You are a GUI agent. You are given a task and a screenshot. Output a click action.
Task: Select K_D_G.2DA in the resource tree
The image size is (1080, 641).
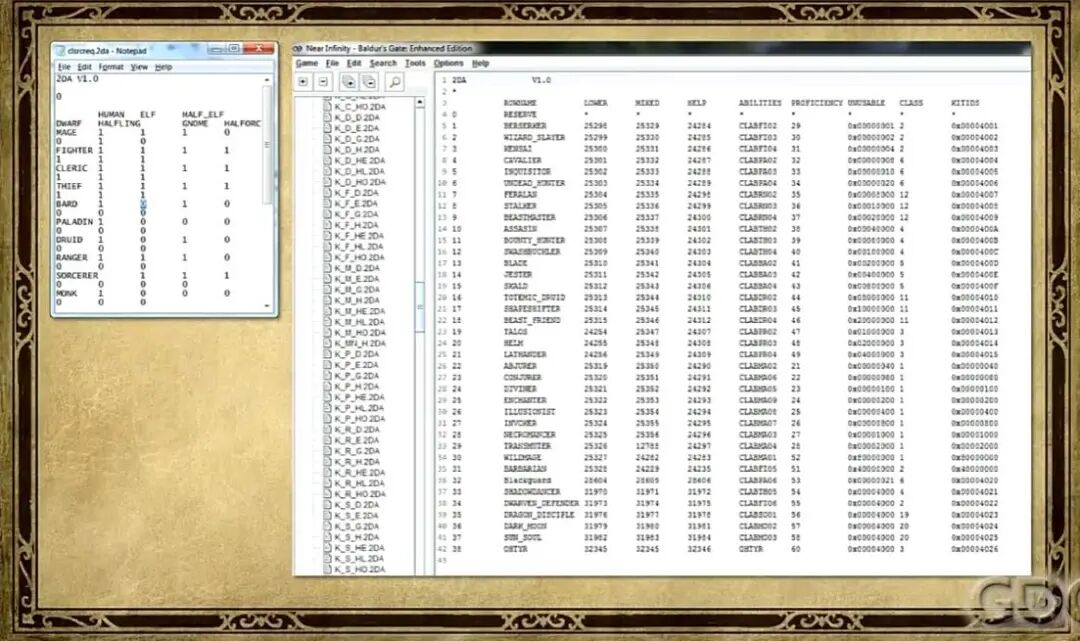point(356,139)
